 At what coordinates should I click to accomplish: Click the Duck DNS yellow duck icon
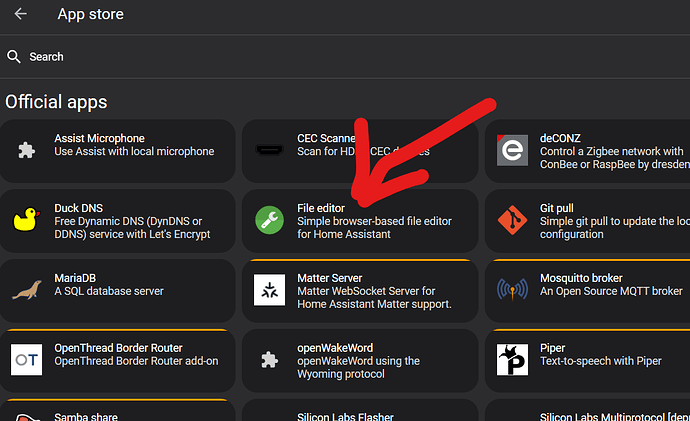(26, 220)
